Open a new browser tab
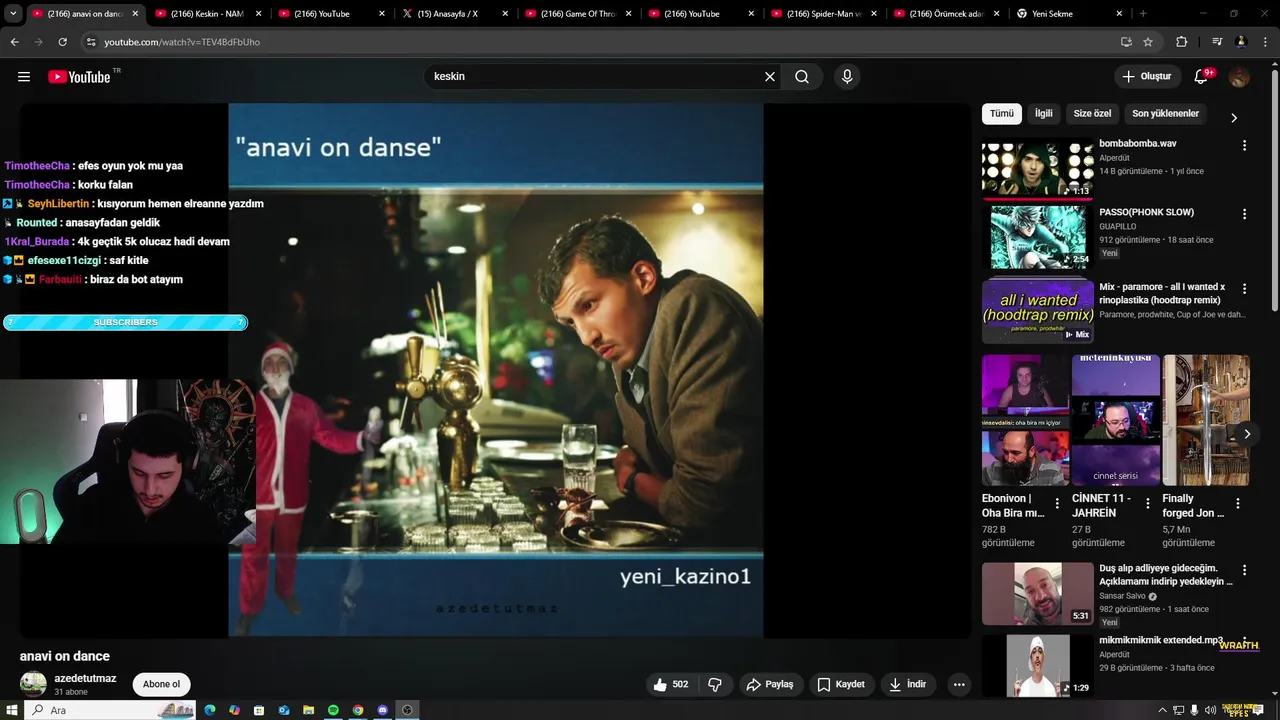 point(1143,14)
